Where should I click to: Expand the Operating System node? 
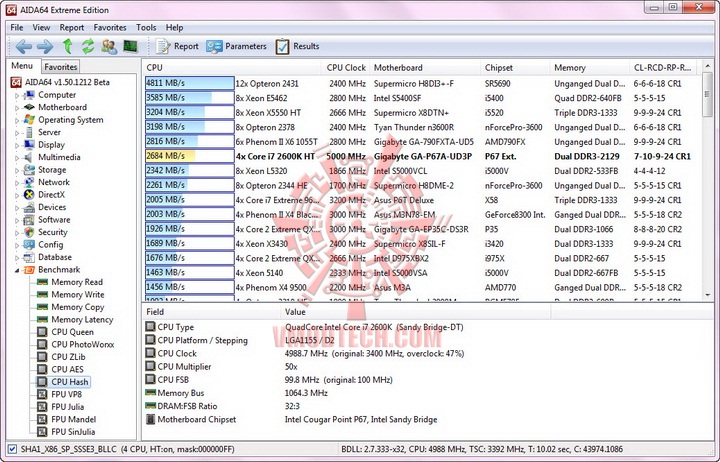pyautogui.click(x=17, y=120)
